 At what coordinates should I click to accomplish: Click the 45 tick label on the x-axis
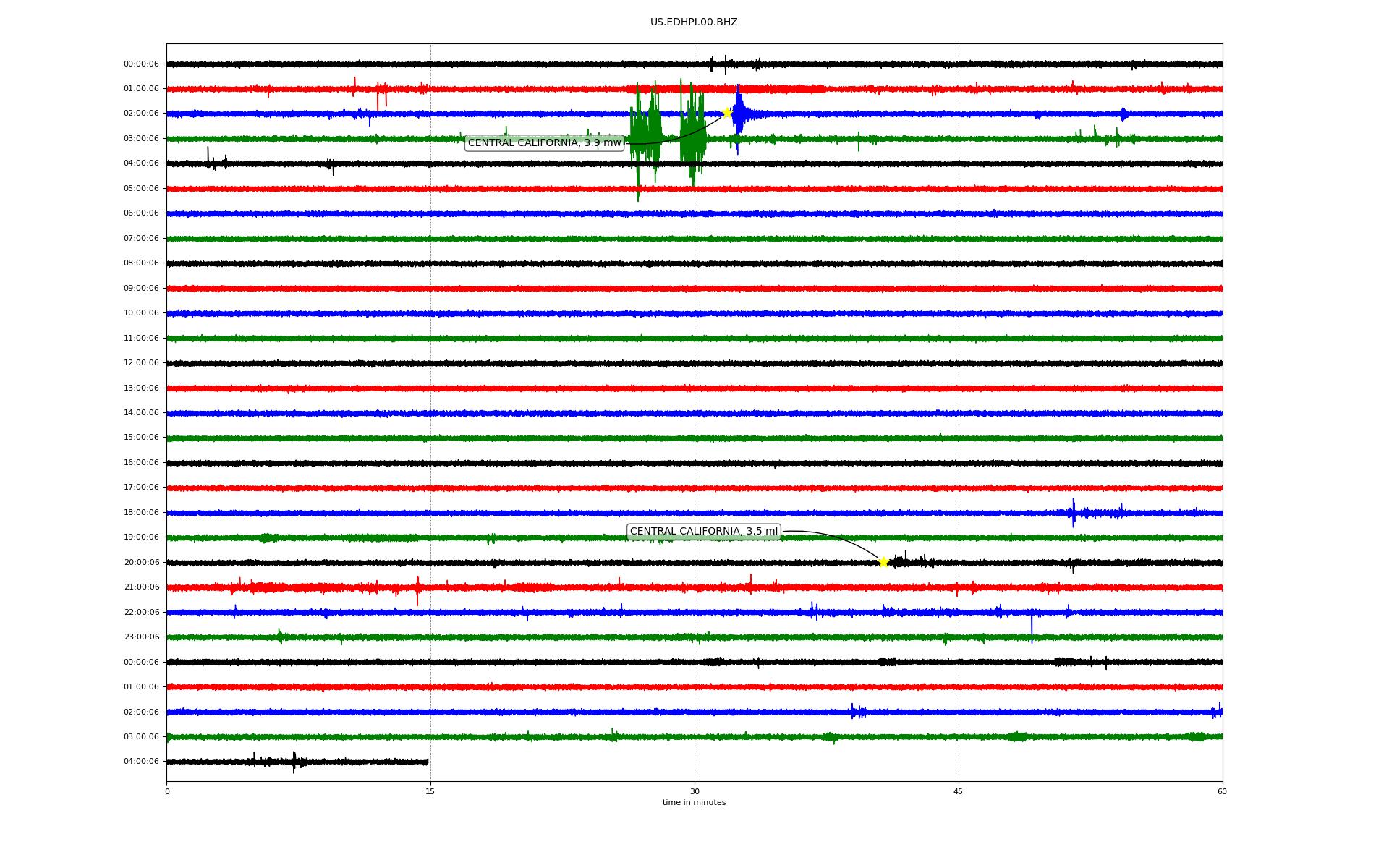point(959,791)
